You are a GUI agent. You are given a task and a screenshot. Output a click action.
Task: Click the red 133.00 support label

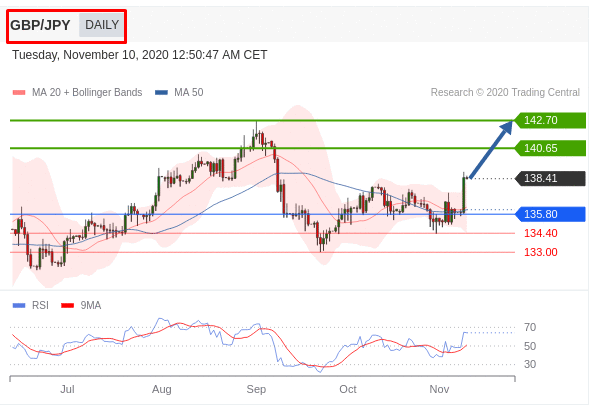point(540,252)
